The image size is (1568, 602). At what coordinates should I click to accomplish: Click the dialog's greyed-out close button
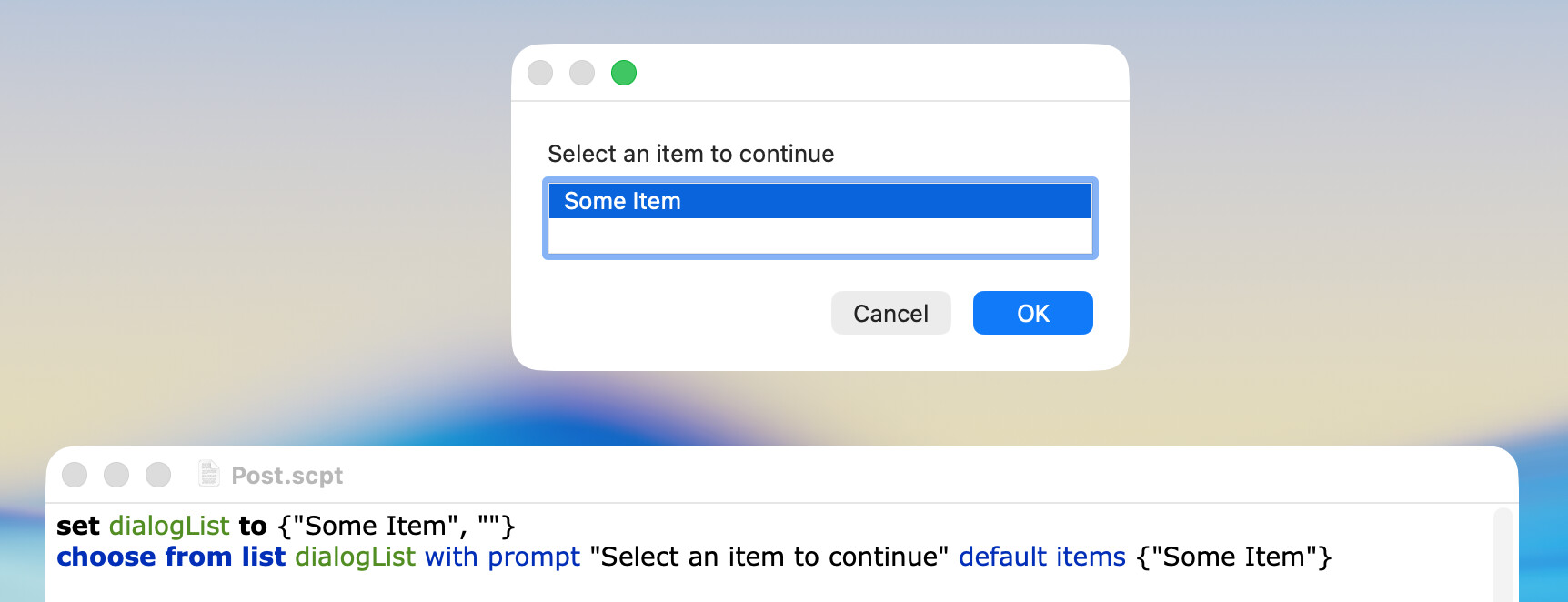pyautogui.click(x=540, y=73)
